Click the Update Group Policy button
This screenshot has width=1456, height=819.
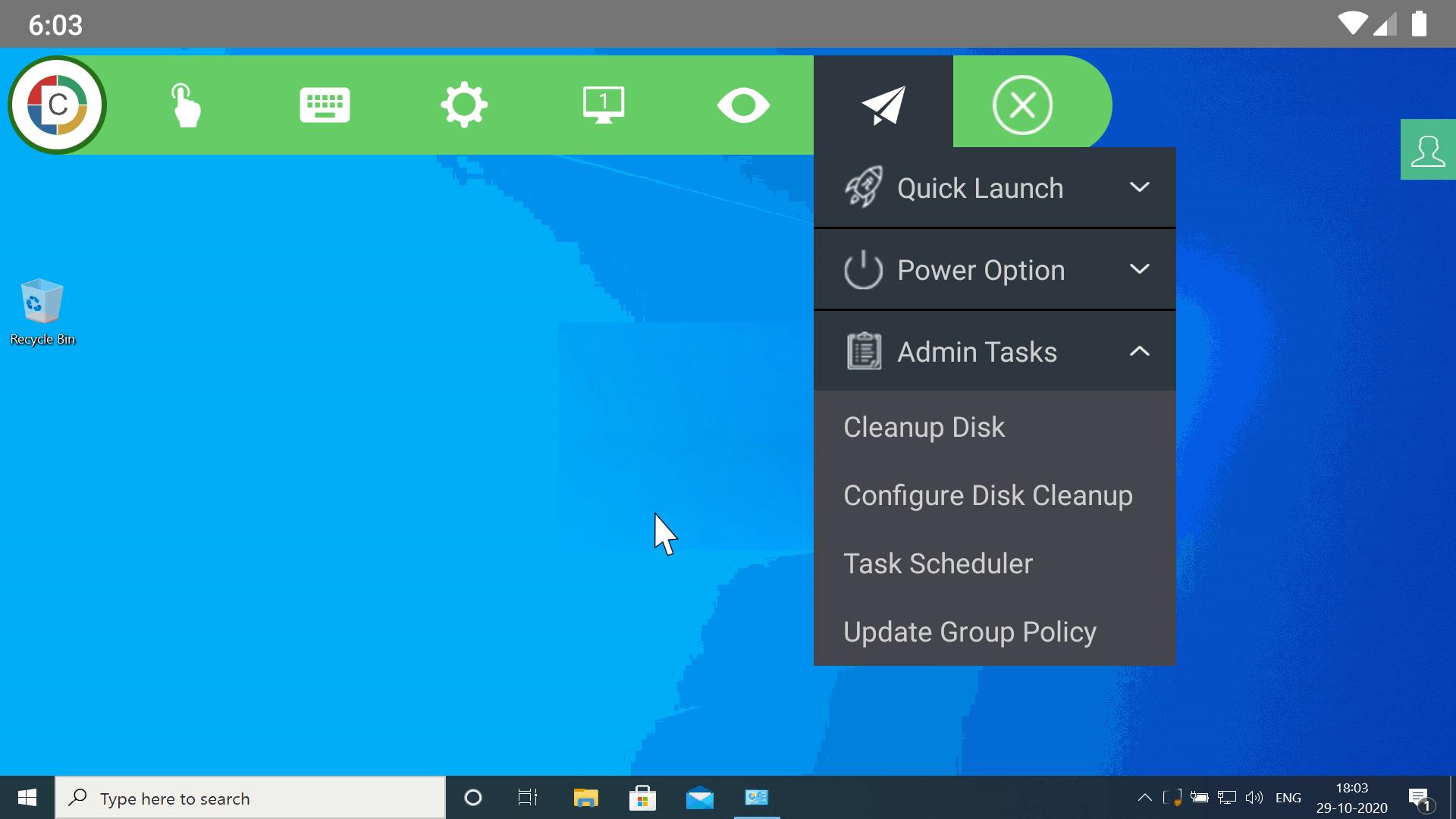point(969,631)
